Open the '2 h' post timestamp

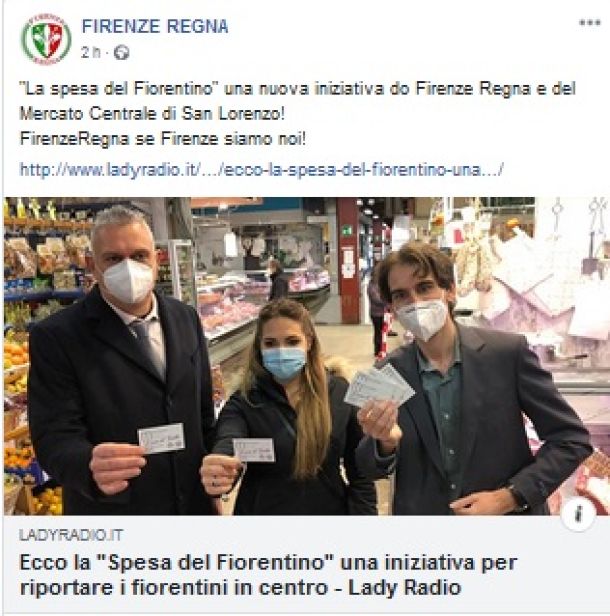(x=91, y=52)
